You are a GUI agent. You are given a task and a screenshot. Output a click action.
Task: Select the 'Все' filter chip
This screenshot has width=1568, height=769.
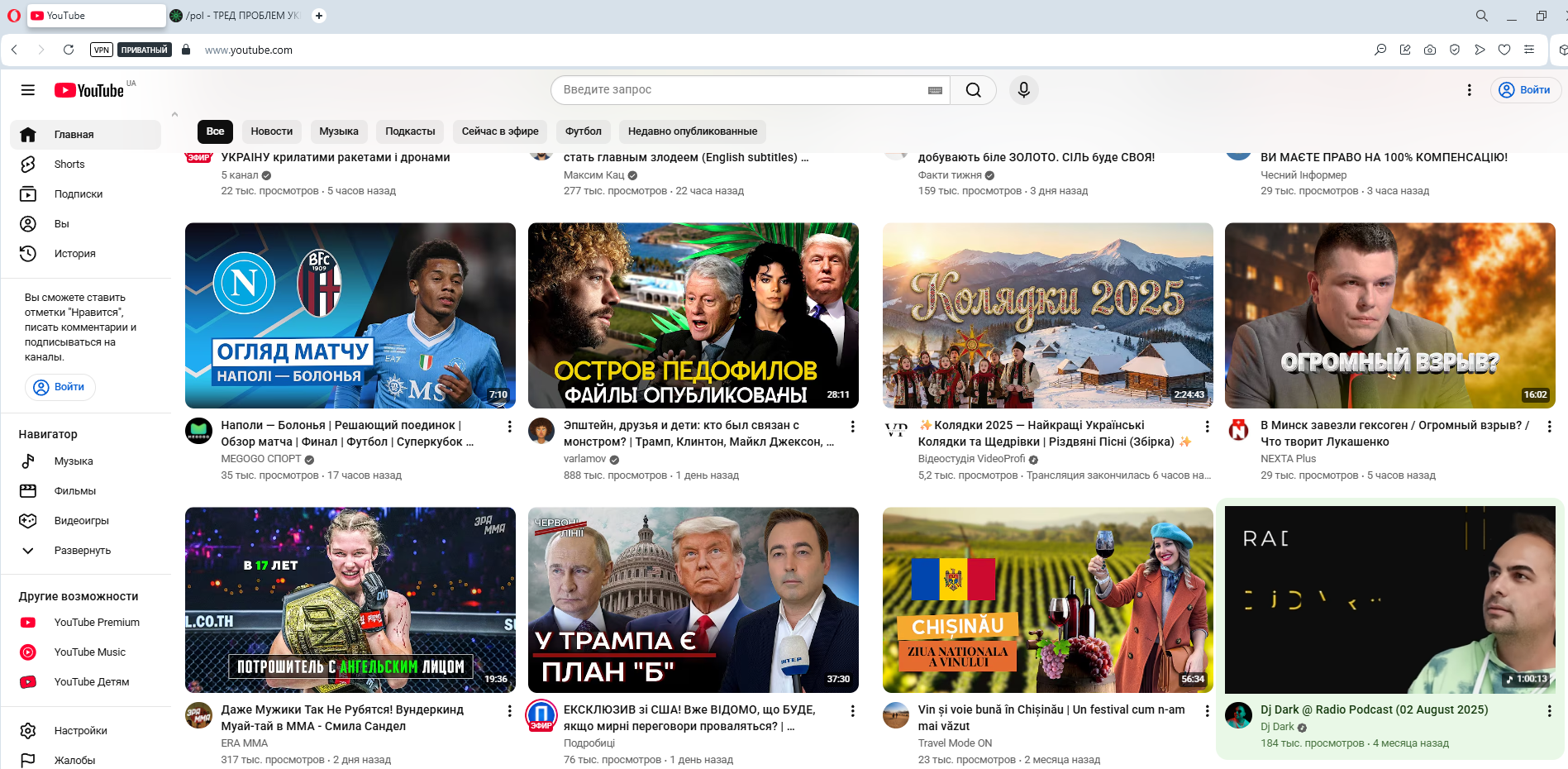[215, 131]
